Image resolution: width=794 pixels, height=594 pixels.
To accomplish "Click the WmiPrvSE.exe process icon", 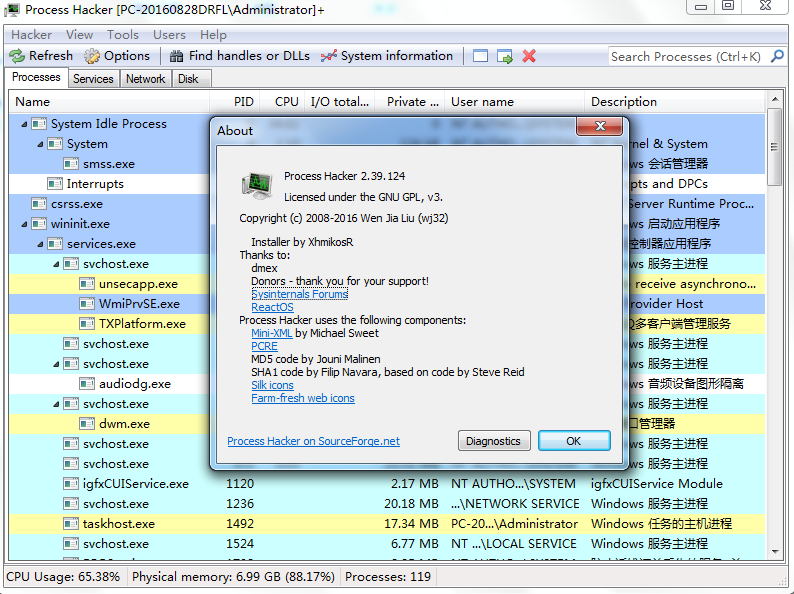I will [x=87, y=304].
